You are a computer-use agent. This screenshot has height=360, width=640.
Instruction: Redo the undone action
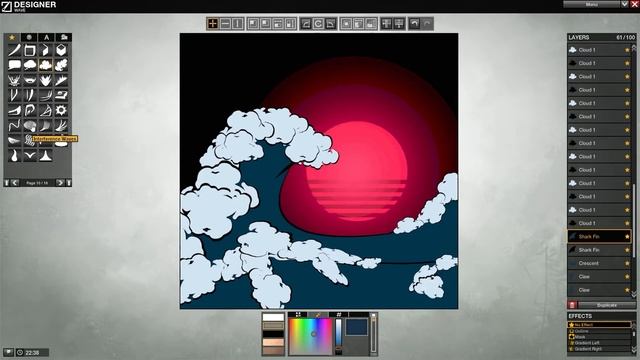click(x=427, y=24)
